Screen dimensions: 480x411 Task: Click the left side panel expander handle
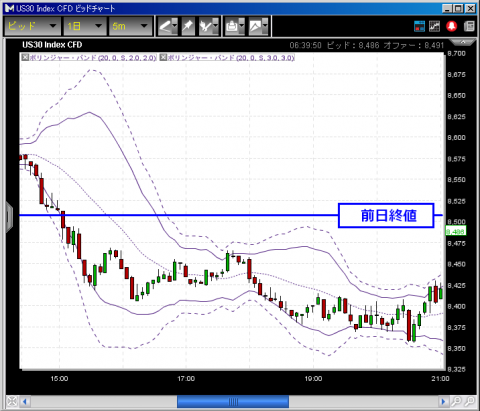tap(9, 217)
